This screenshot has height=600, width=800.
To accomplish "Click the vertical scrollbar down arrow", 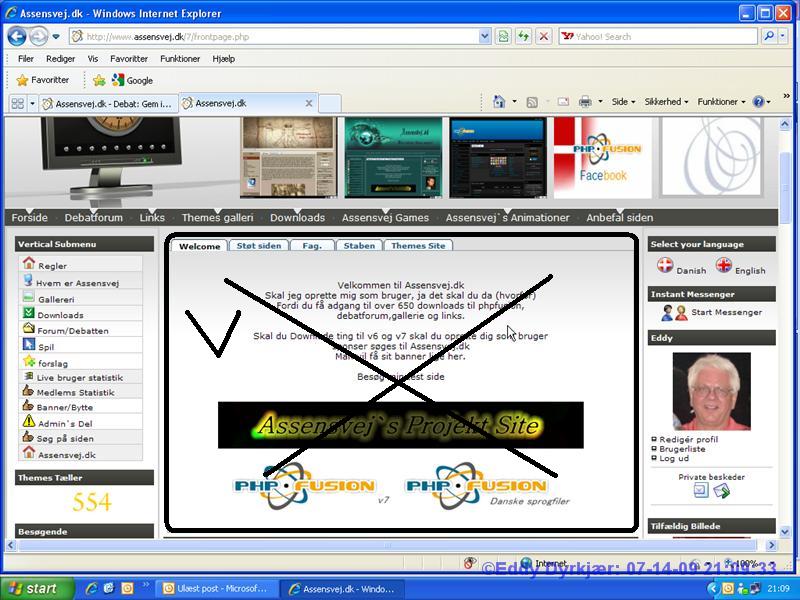I will coord(785,532).
